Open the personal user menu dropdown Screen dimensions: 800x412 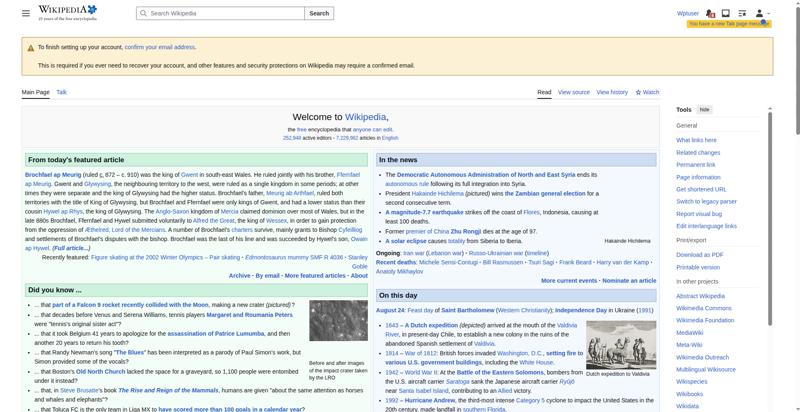[x=762, y=13]
